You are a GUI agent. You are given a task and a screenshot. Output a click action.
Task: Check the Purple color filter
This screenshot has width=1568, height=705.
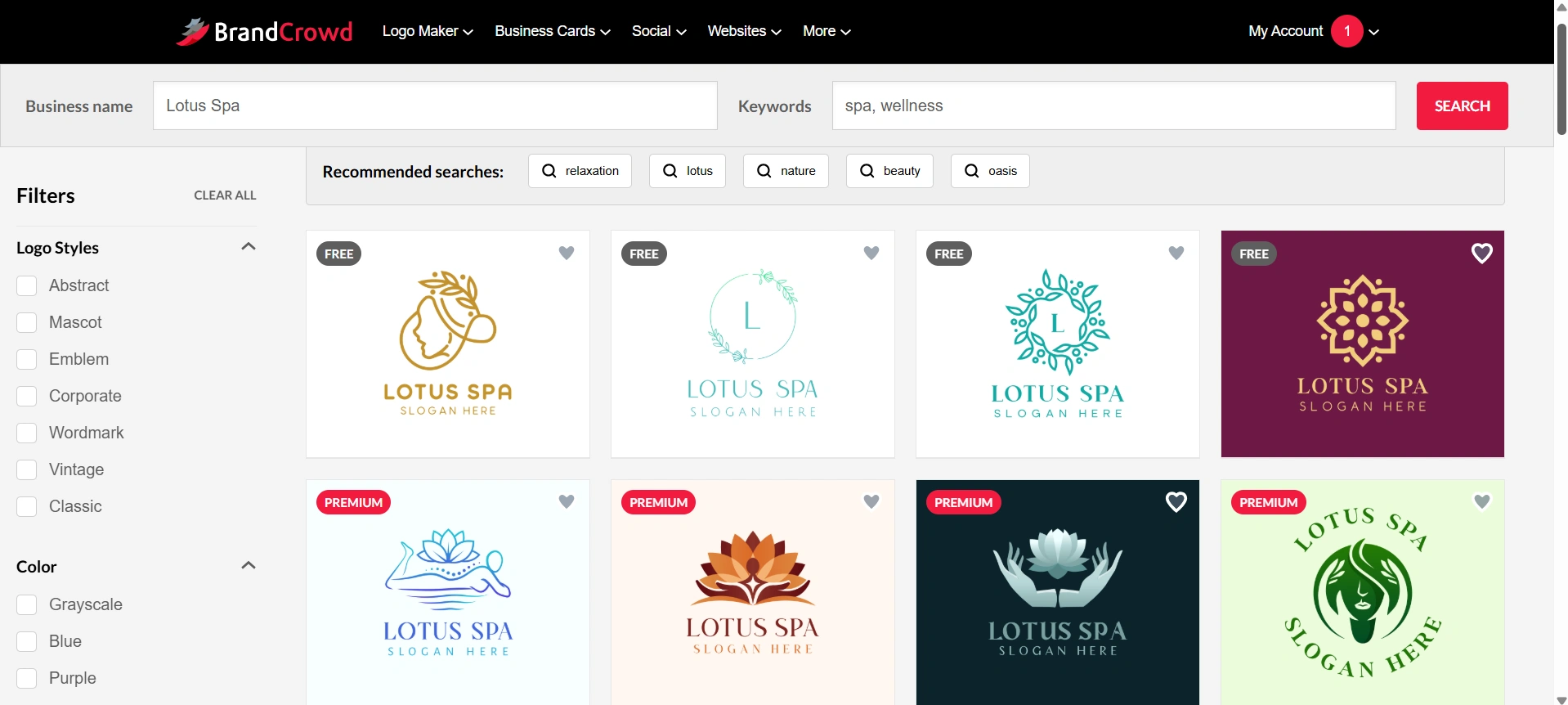pyautogui.click(x=27, y=678)
